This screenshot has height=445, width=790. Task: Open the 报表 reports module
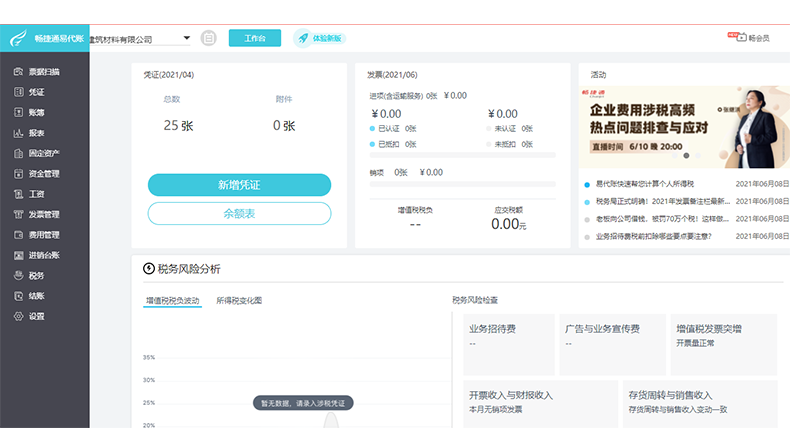(x=36, y=133)
